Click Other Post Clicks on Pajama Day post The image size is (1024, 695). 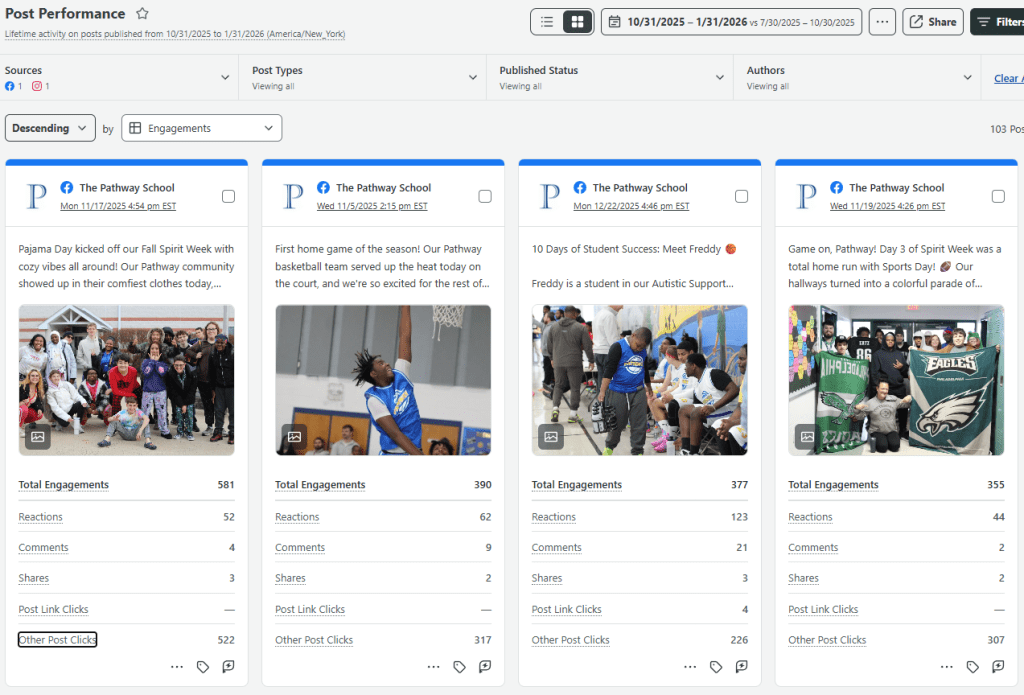pyautogui.click(x=57, y=640)
